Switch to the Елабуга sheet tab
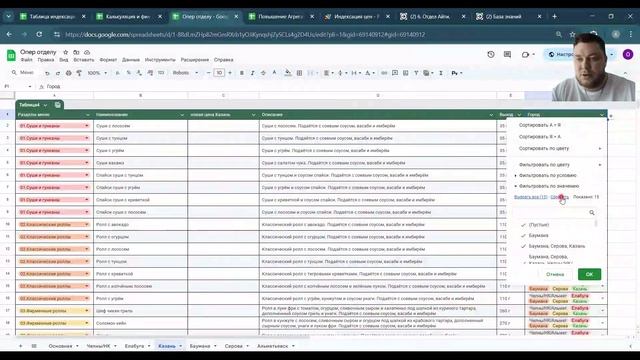This screenshot has width=640, height=360. (134, 346)
